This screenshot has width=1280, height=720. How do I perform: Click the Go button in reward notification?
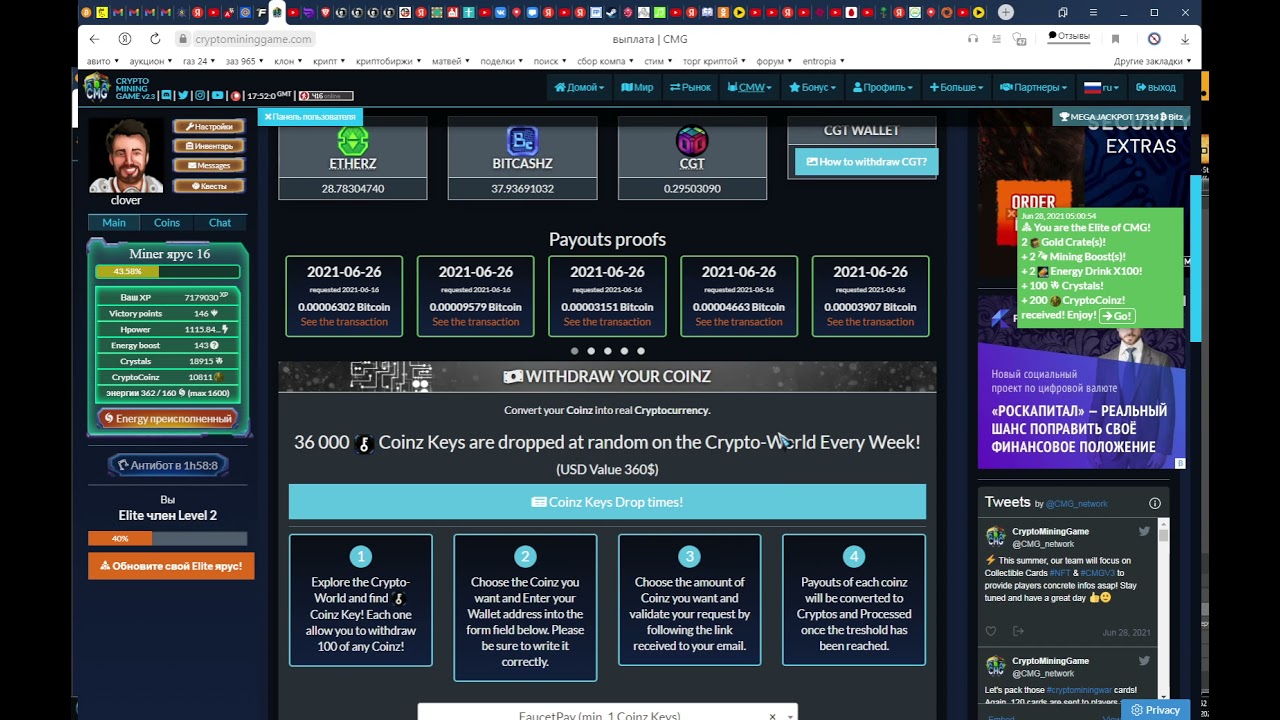coord(1116,316)
